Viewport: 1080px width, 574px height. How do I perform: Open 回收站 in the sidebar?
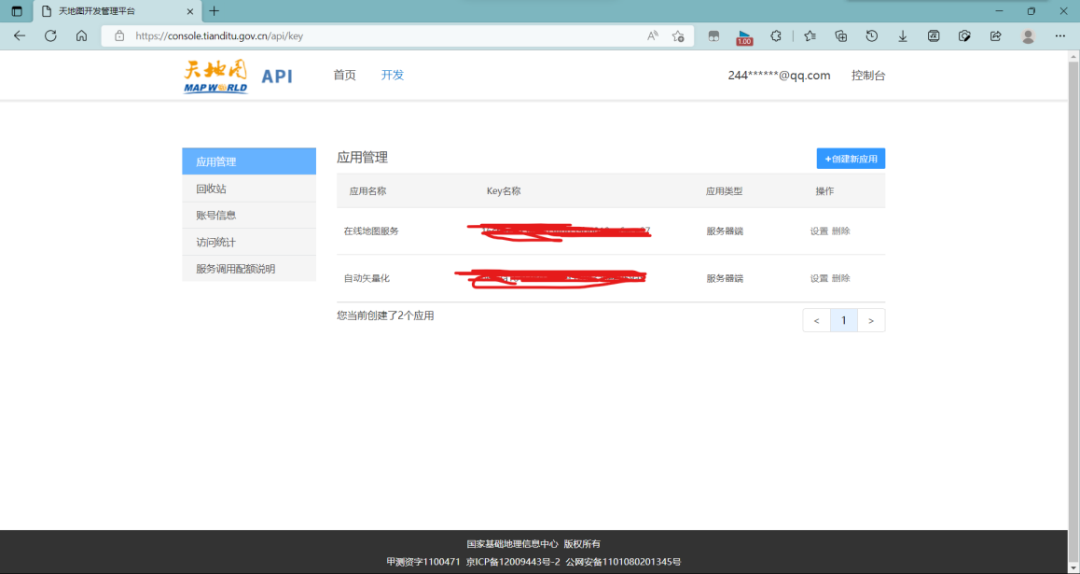(x=249, y=188)
